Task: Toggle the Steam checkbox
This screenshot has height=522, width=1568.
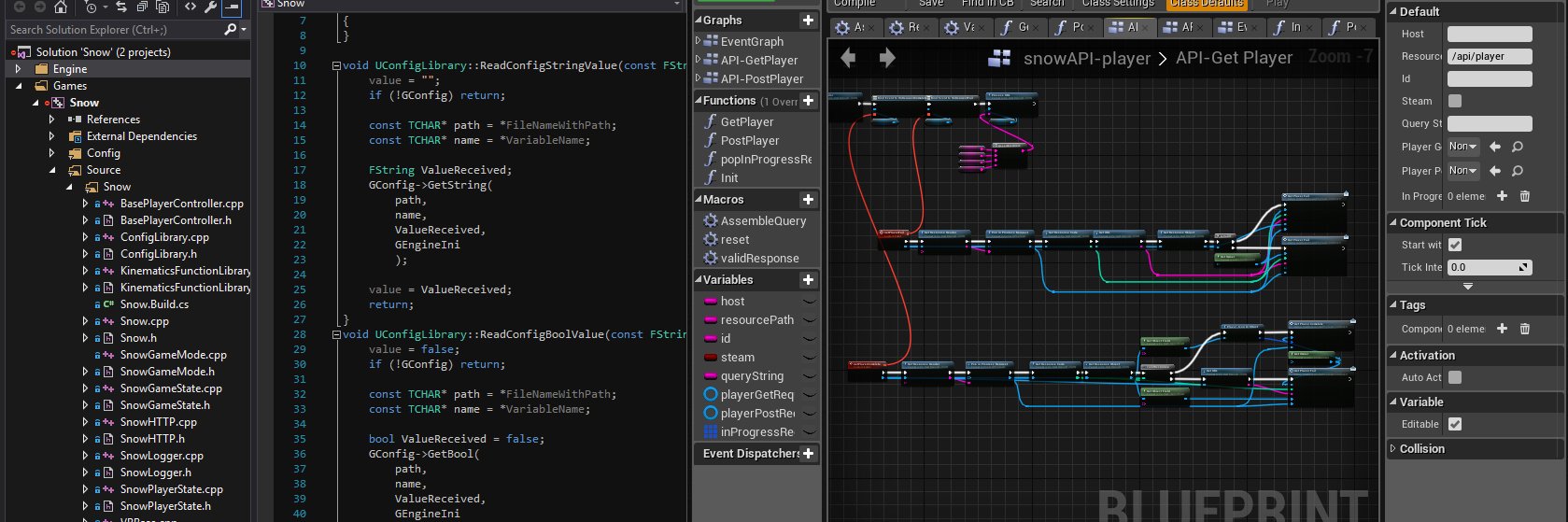Action: [1455, 101]
